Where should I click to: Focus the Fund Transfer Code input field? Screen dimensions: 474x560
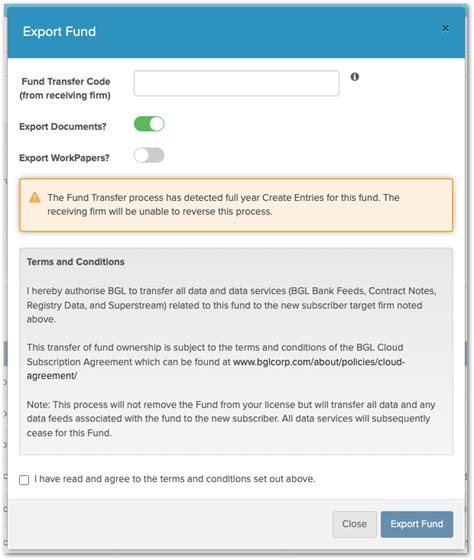[236, 83]
